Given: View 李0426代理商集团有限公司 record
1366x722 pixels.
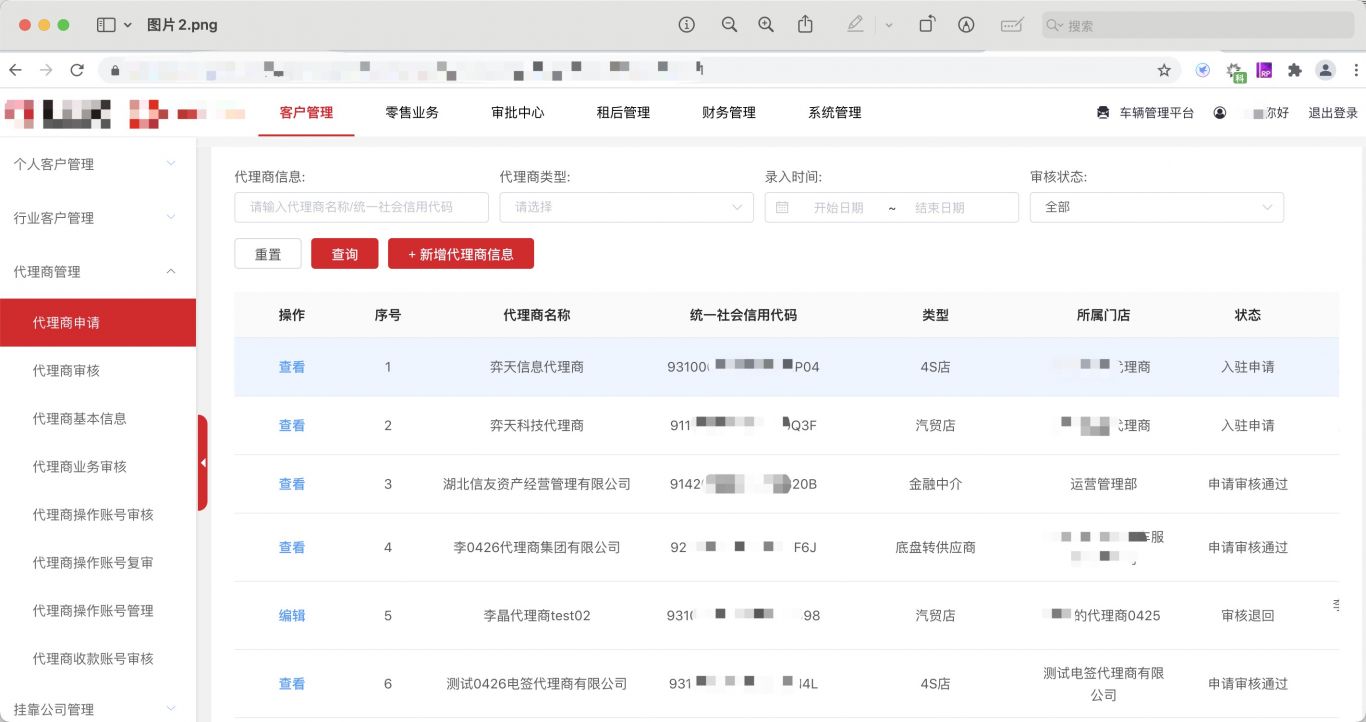Looking at the screenshot, I should click(292, 547).
